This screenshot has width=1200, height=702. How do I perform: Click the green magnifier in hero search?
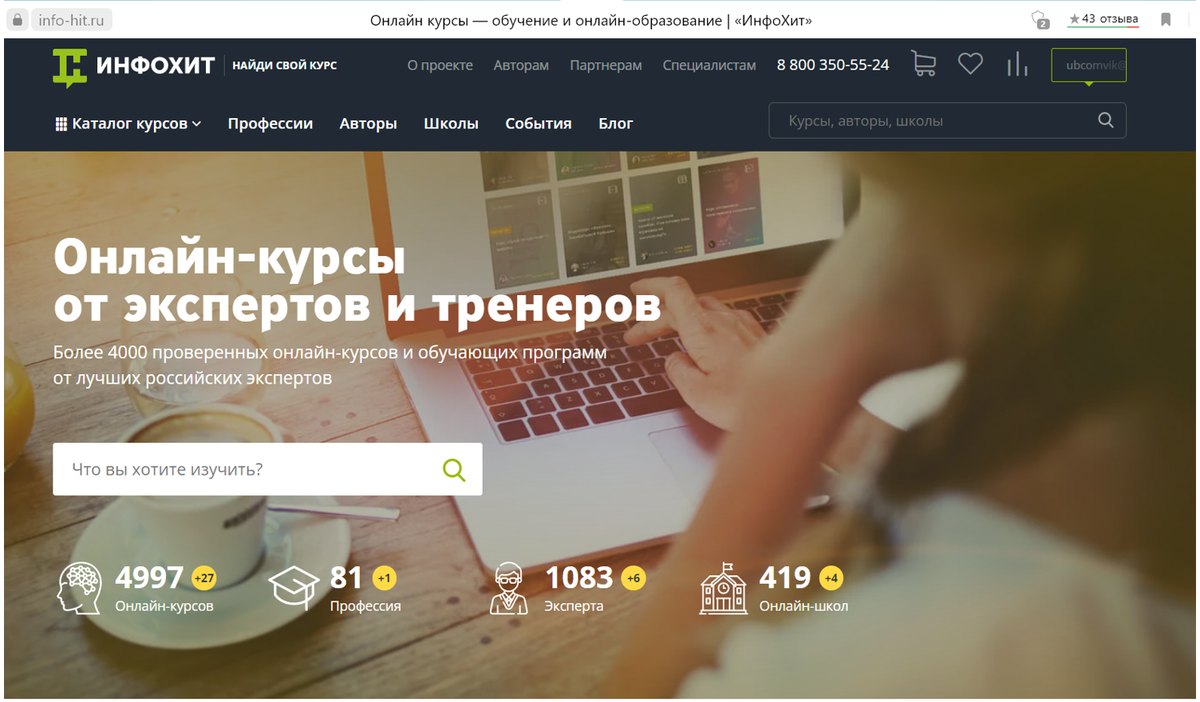pos(454,470)
